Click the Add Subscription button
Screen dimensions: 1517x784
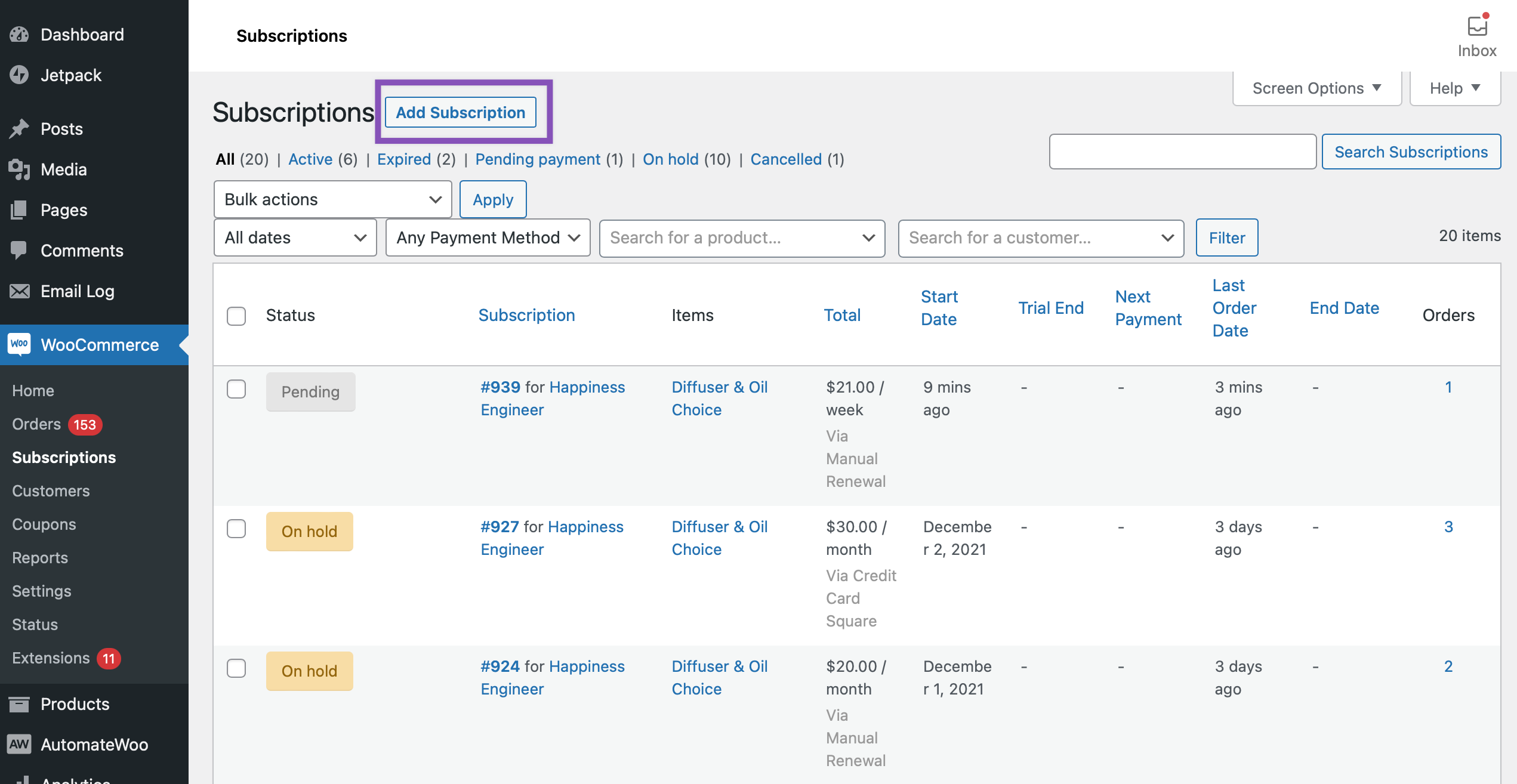460,112
